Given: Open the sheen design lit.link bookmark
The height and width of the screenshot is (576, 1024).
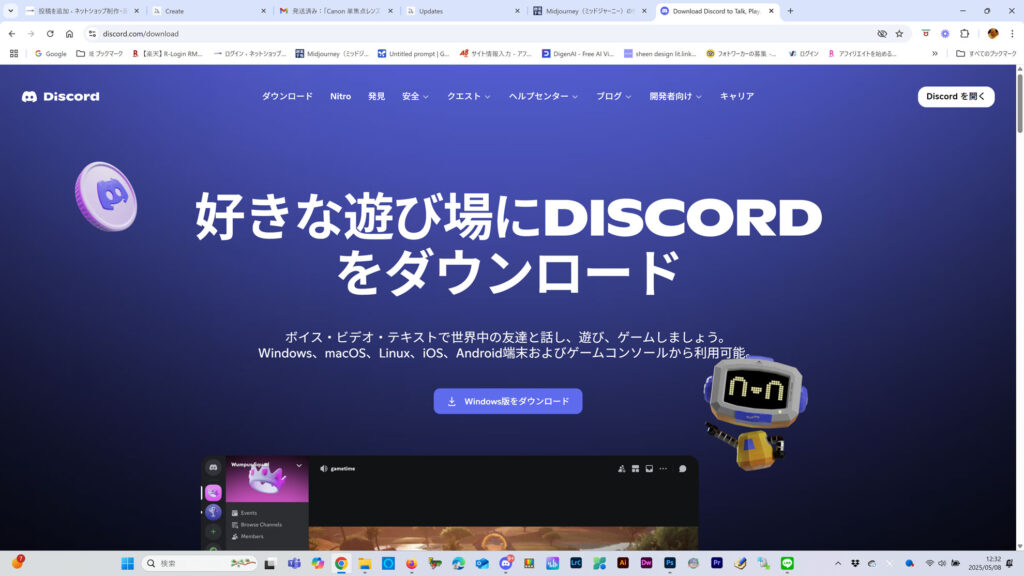Looking at the screenshot, I should coord(660,54).
